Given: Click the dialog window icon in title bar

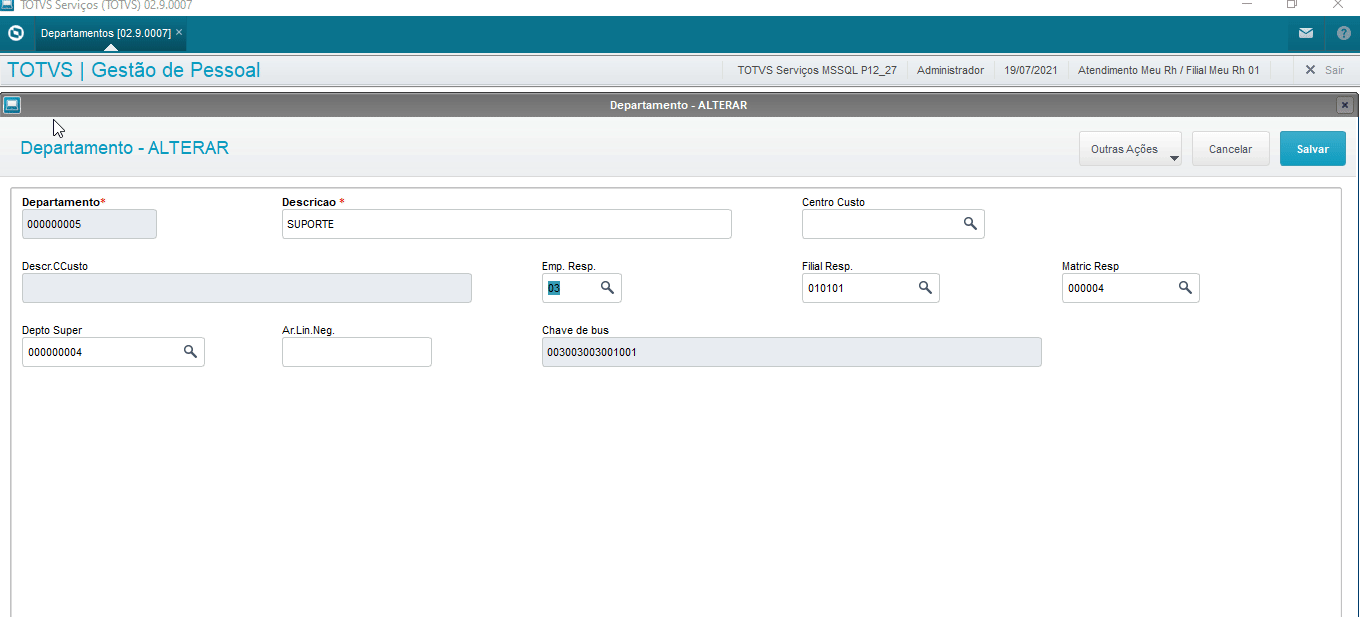Looking at the screenshot, I should [x=11, y=105].
